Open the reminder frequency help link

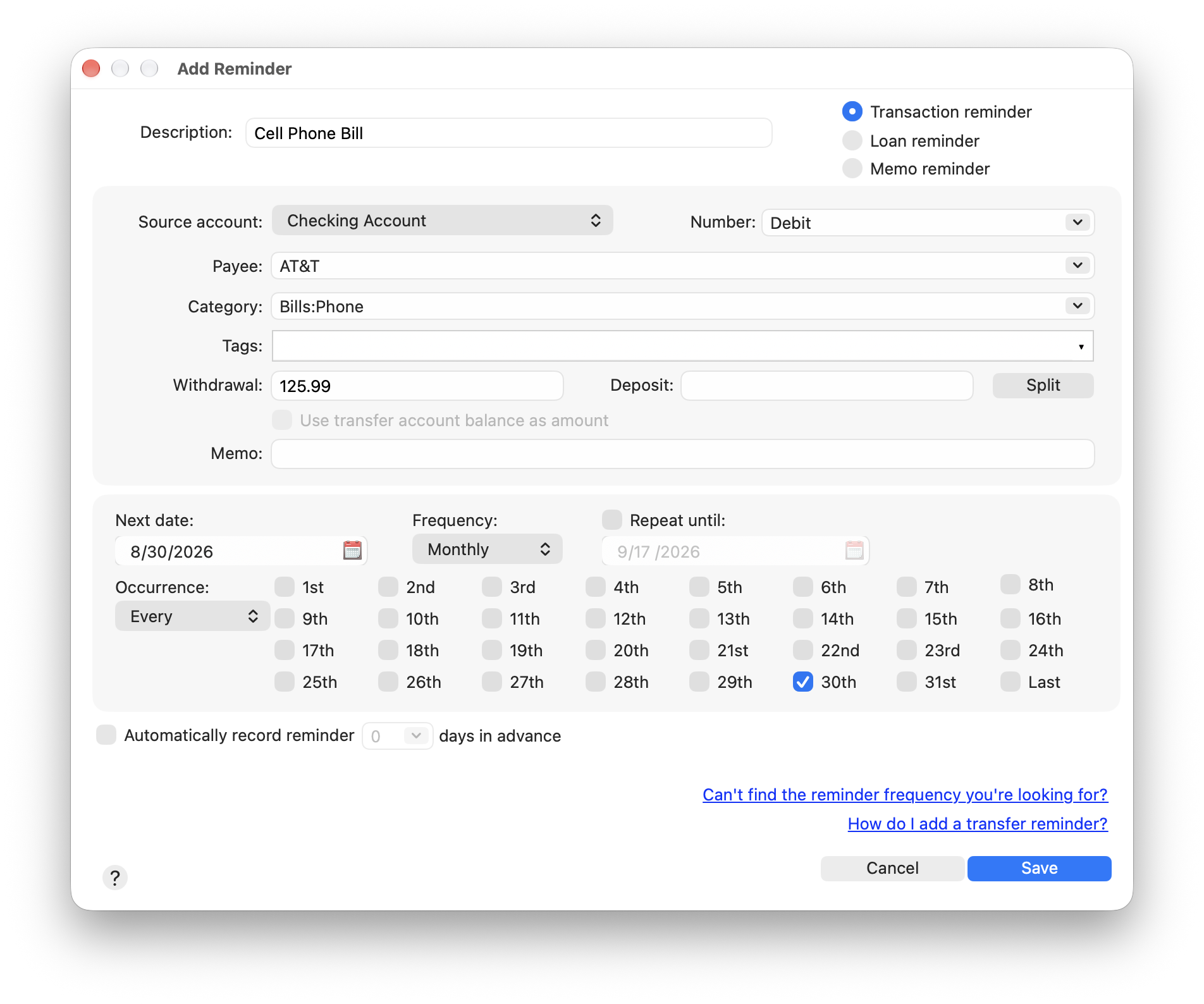tap(905, 794)
